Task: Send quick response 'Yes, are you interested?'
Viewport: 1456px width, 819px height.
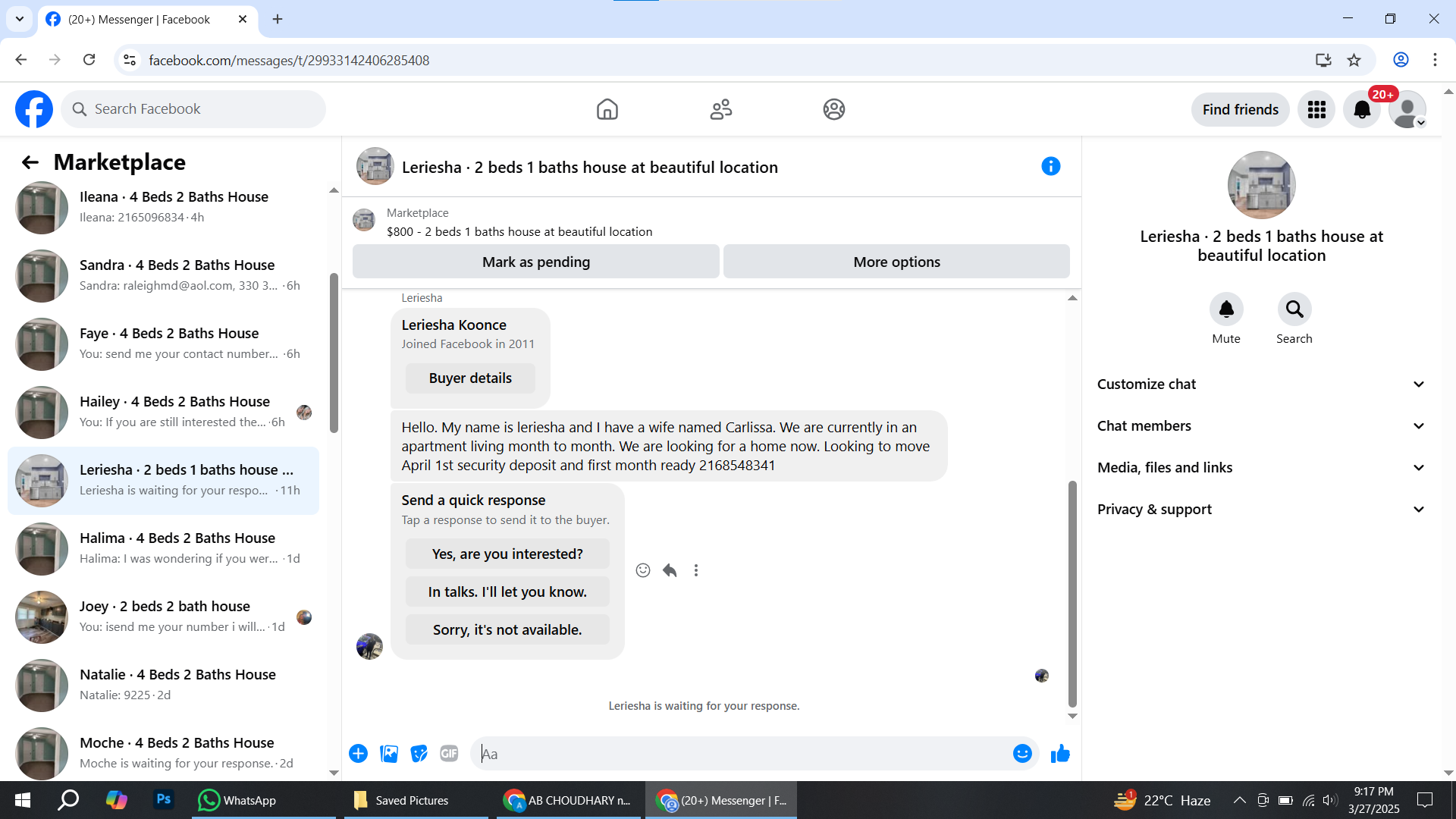Action: [x=507, y=554]
